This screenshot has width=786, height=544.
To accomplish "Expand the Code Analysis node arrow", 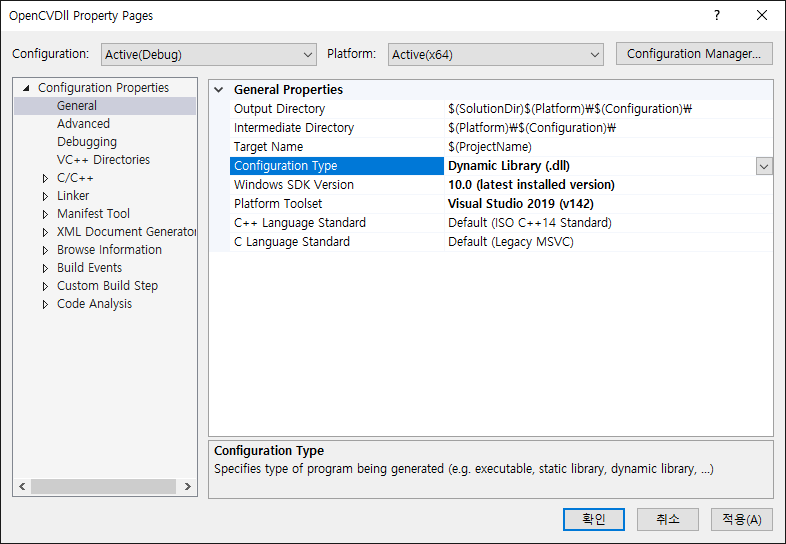I will point(45,304).
